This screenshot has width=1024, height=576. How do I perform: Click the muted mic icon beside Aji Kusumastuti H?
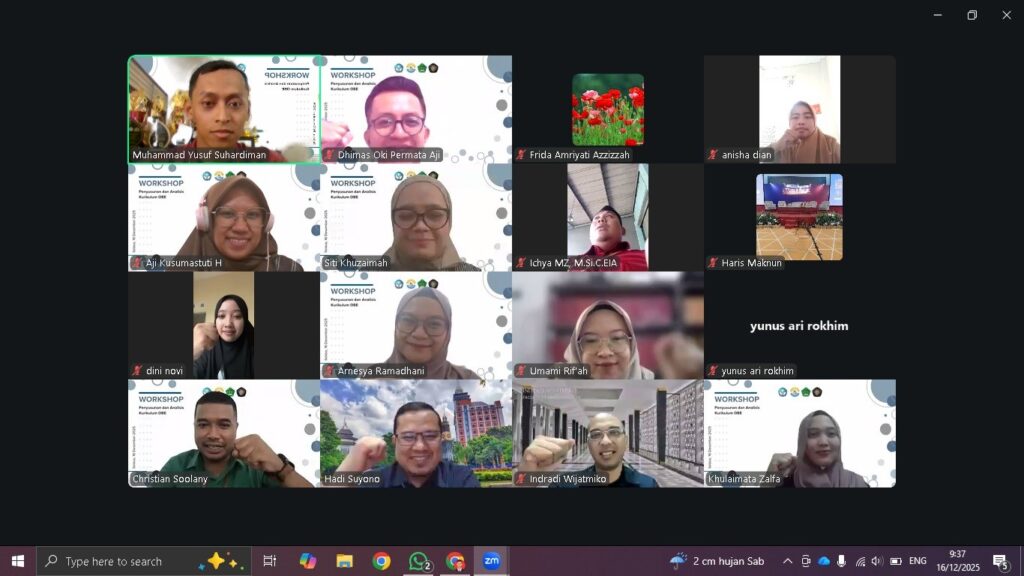137,263
